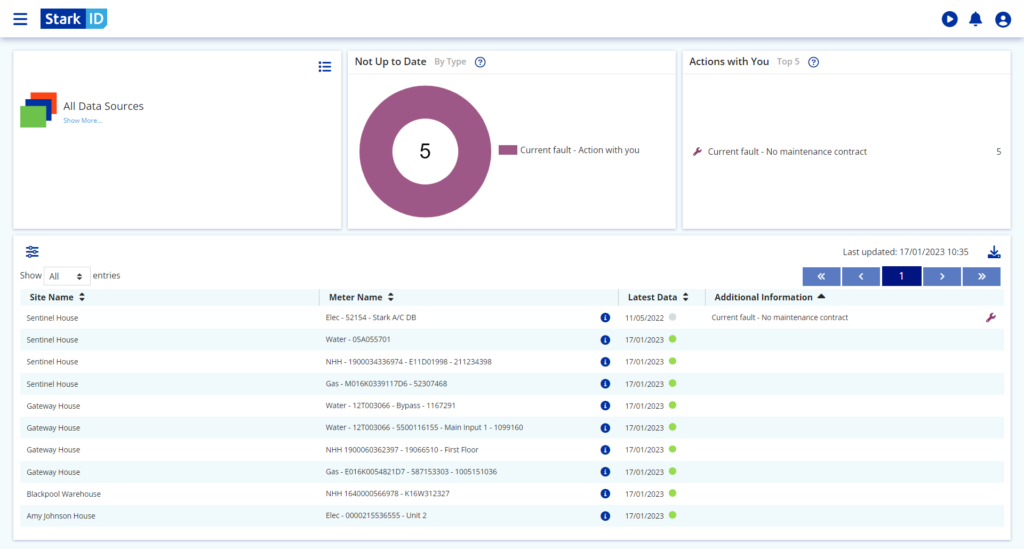Open the Show entries dropdown
Viewport: 1024px width, 549px height.
68,276
